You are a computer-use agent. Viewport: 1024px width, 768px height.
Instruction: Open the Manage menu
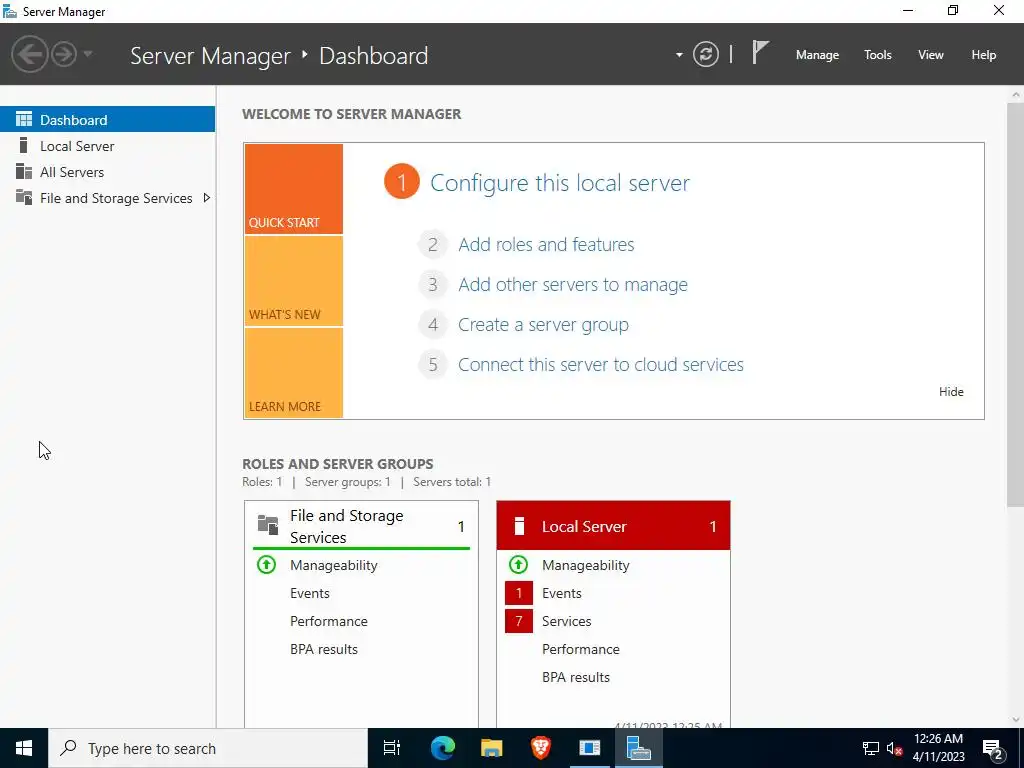(817, 55)
